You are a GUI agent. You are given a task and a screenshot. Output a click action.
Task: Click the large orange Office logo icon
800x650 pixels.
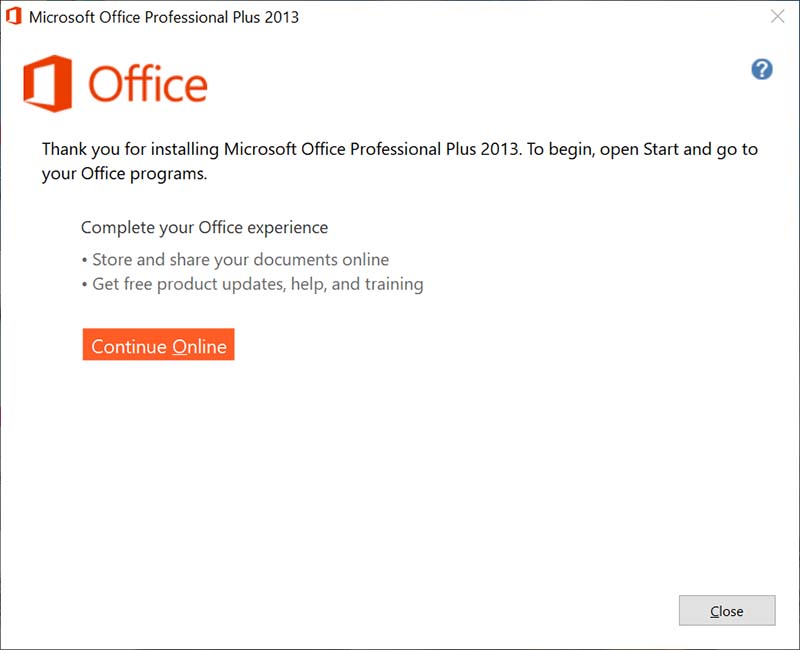pyautogui.click(x=47, y=83)
